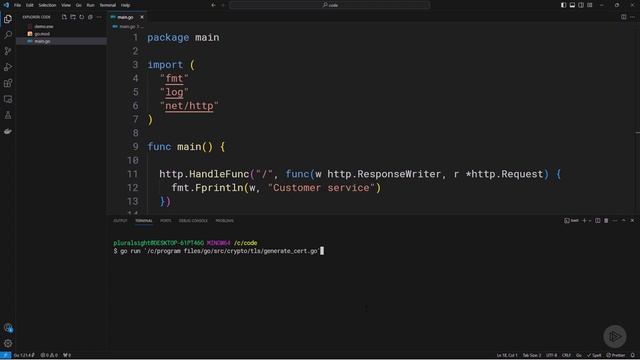Open the Source Control view
Viewport: 640px width, 360px height.
(8, 51)
